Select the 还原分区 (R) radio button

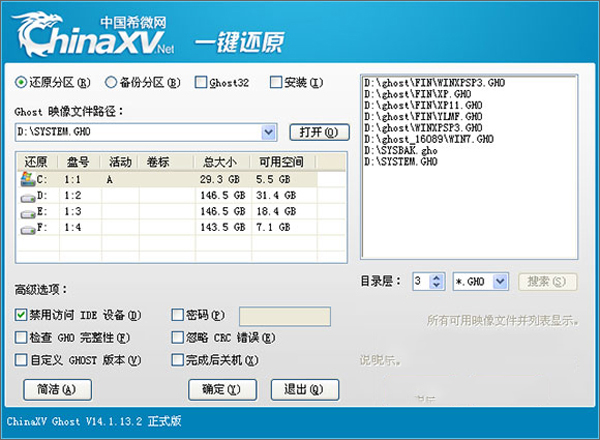pos(21,82)
